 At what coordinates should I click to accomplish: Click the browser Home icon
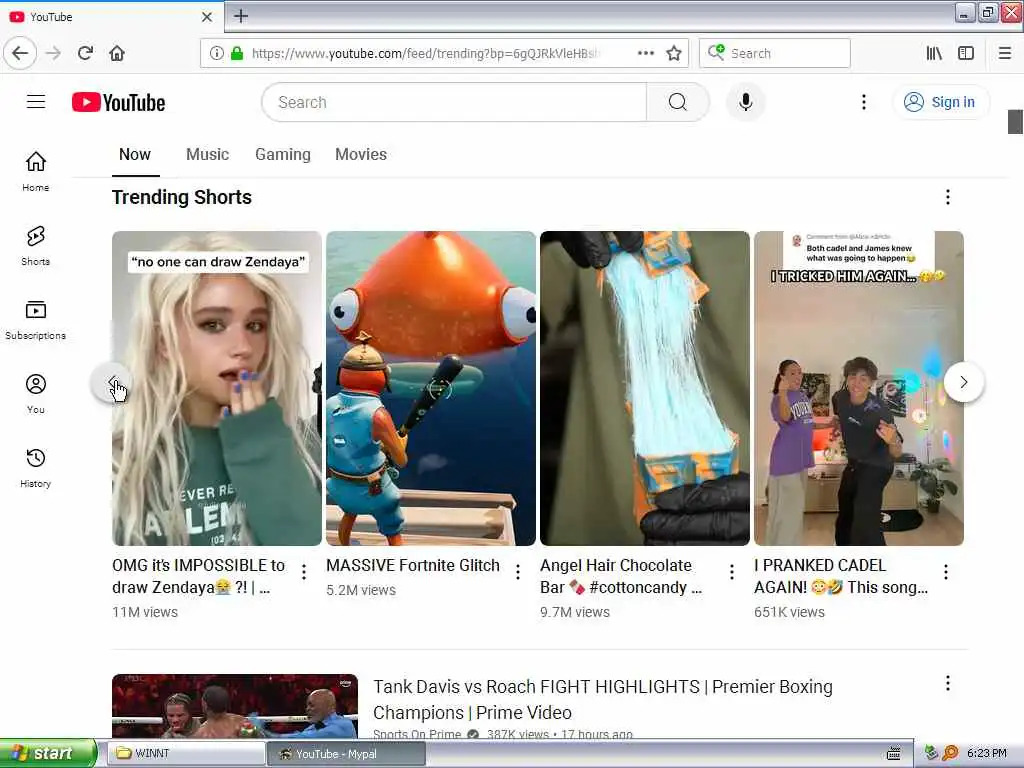pyautogui.click(x=117, y=53)
